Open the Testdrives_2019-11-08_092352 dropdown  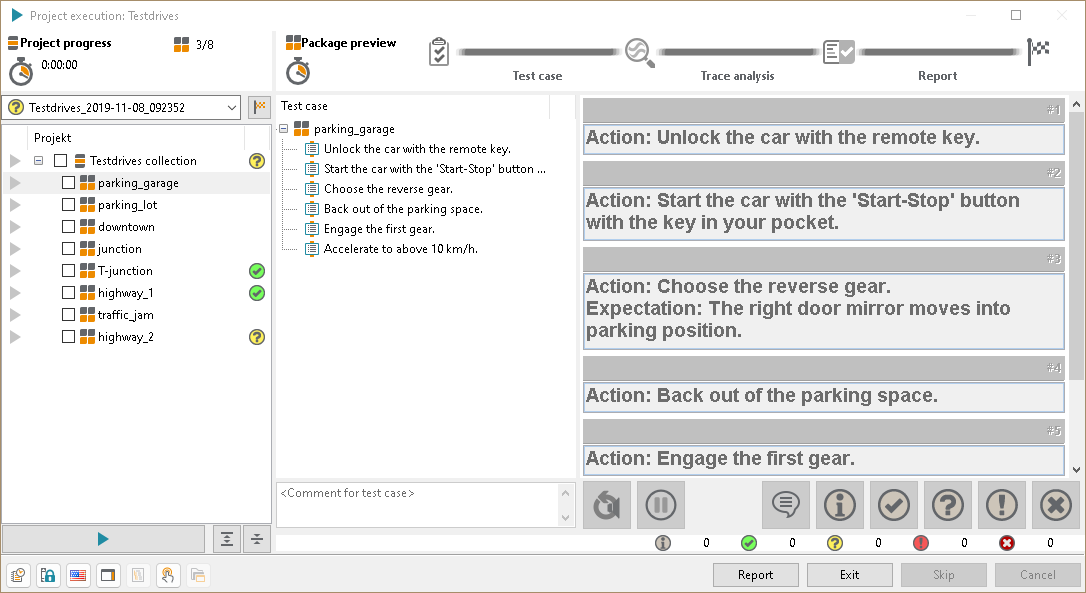(121, 107)
